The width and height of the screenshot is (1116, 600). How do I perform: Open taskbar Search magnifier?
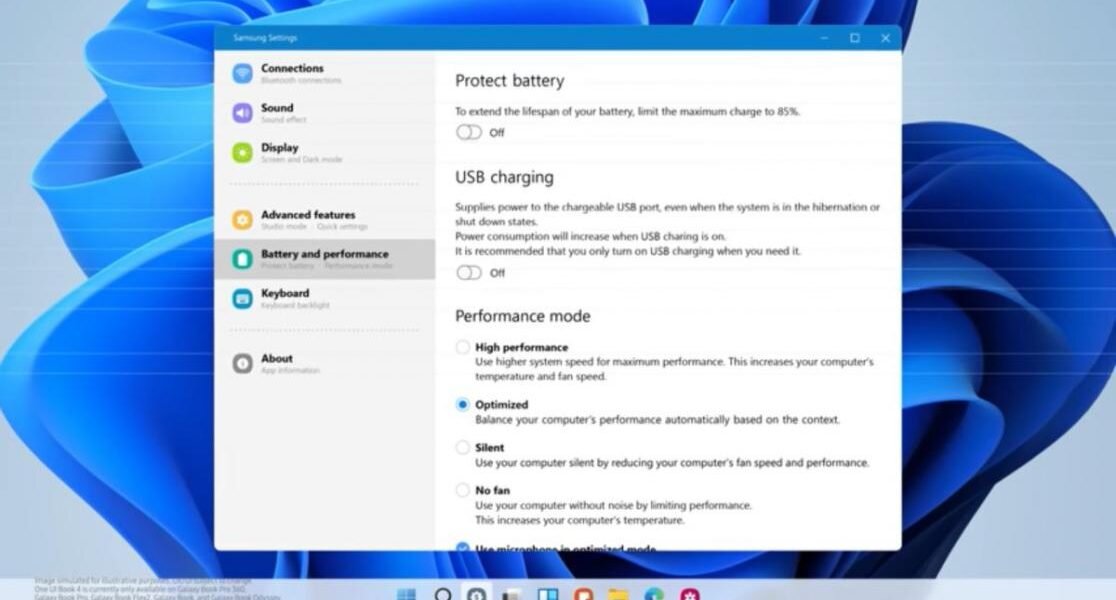(443, 594)
